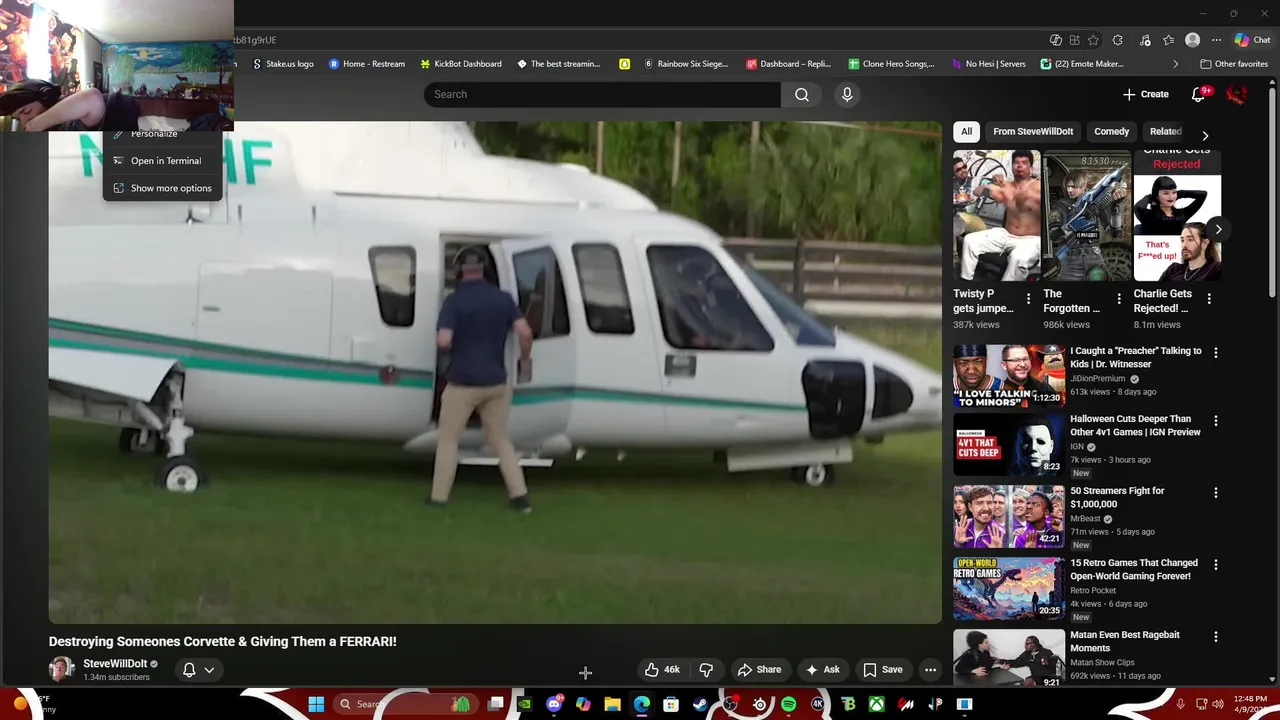This screenshot has height=720, width=1280.
Task: Show next shorts with the arrow
Action: [x=1218, y=229]
